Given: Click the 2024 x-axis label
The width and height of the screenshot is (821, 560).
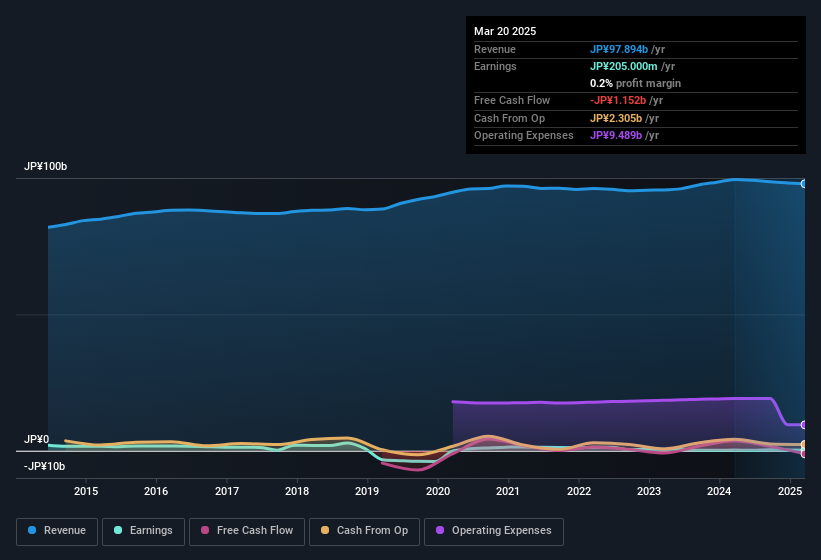Looking at the screenshot, I should (719, 491).
